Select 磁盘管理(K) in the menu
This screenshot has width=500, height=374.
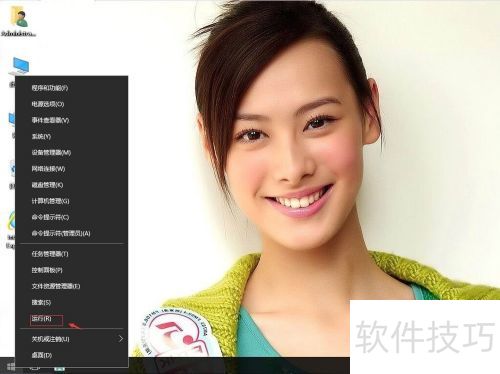[x=47, y=185]
